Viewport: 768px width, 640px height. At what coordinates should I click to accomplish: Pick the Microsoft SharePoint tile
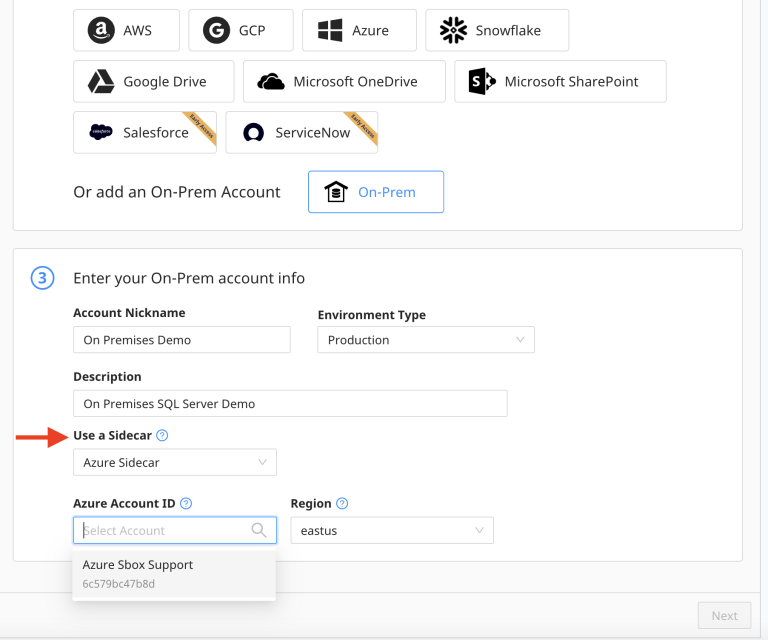pyautogui.click(x=560, y=81)
